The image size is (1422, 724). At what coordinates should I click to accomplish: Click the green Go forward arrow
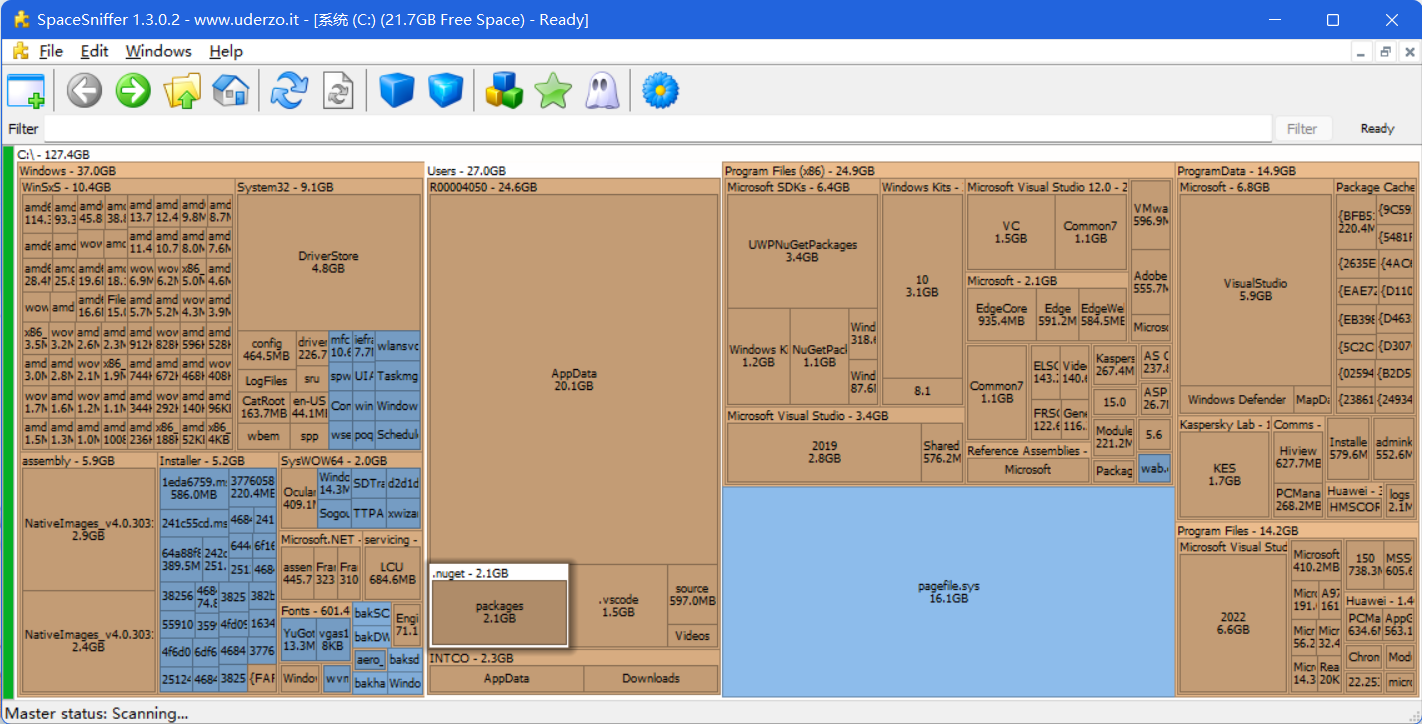[133, 91]
